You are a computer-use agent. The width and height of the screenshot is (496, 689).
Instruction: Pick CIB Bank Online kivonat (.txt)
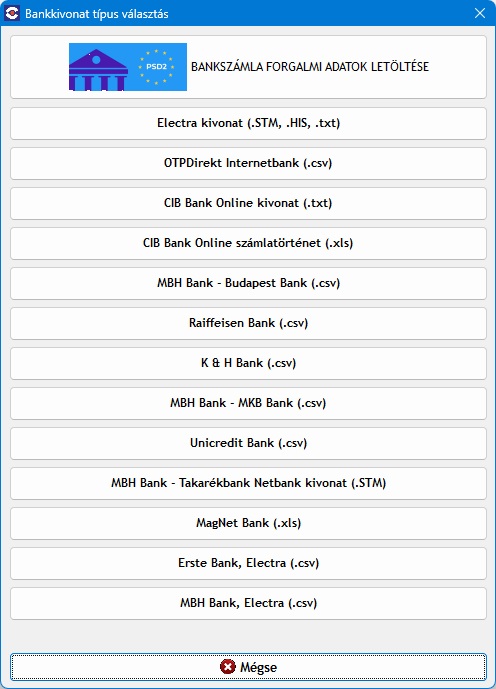point(248,203)
